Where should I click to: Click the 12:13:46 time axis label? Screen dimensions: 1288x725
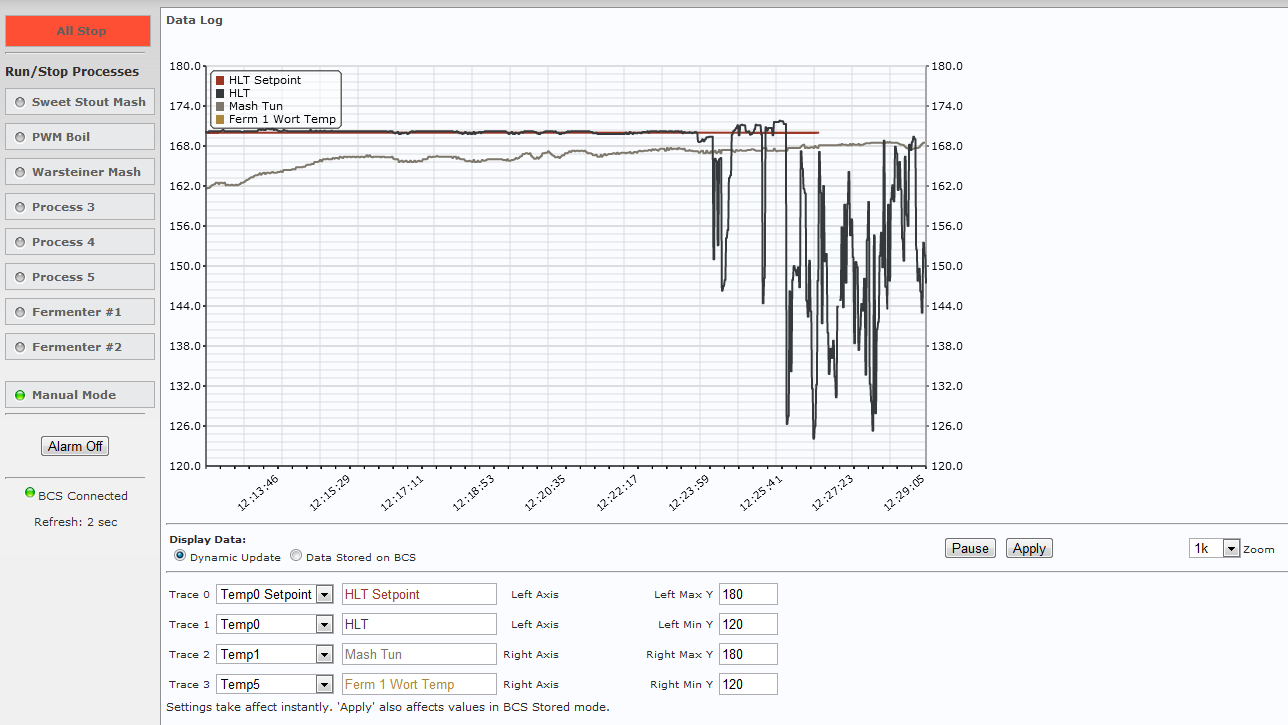[x=257, y=492]
